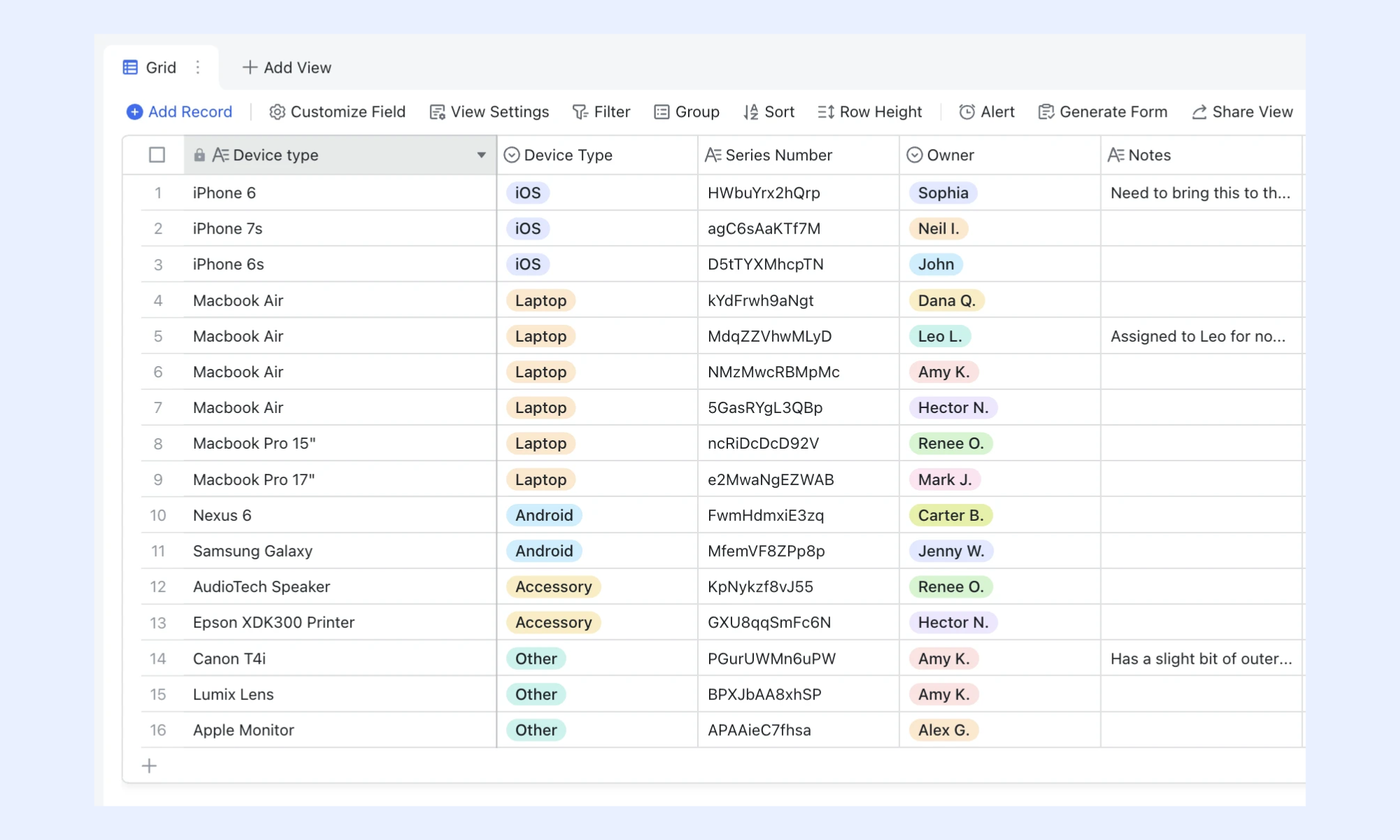Click the Filter funnel icon

click(580, 112)
